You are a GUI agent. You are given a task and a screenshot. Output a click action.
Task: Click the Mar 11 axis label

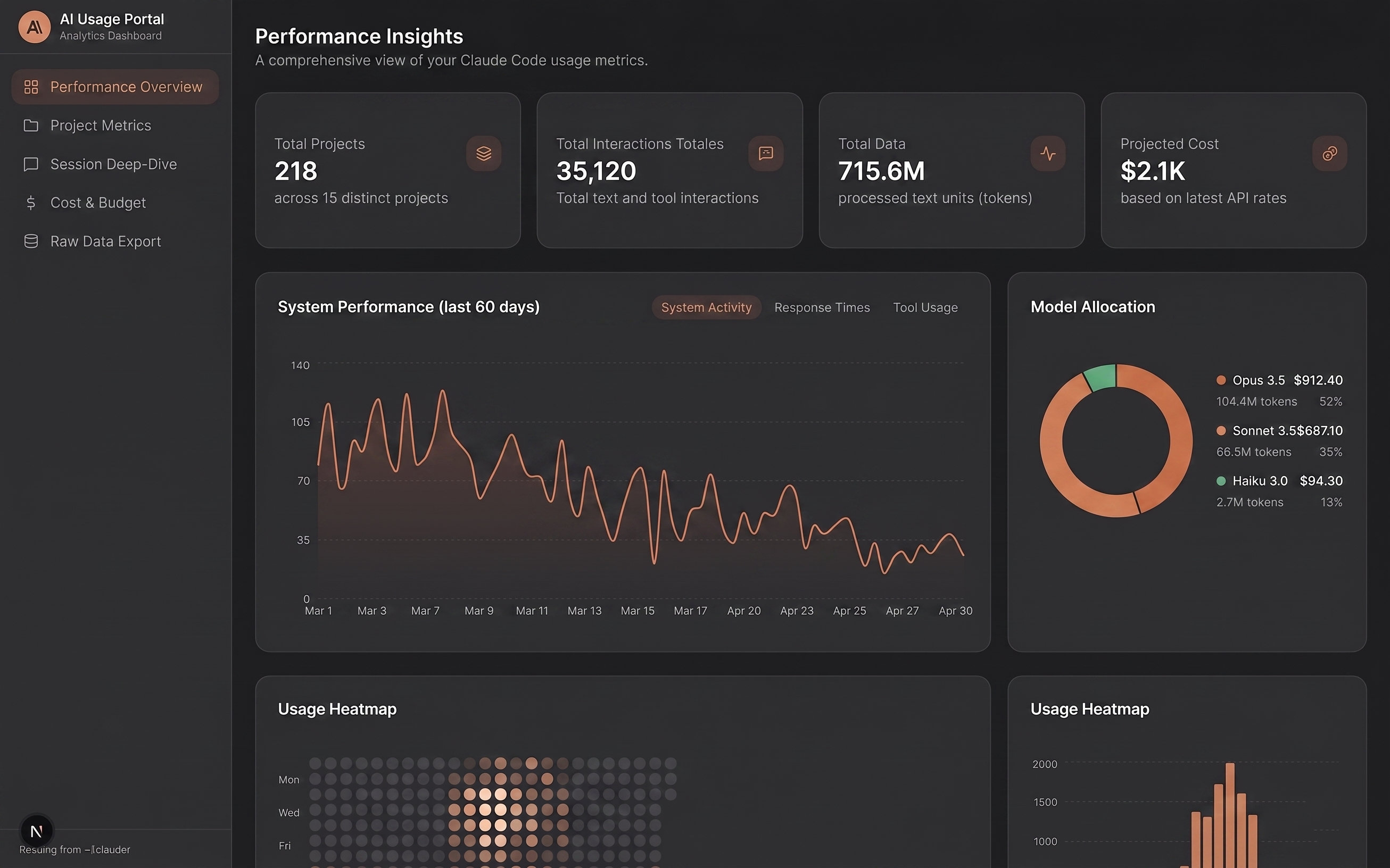(532, 611)
